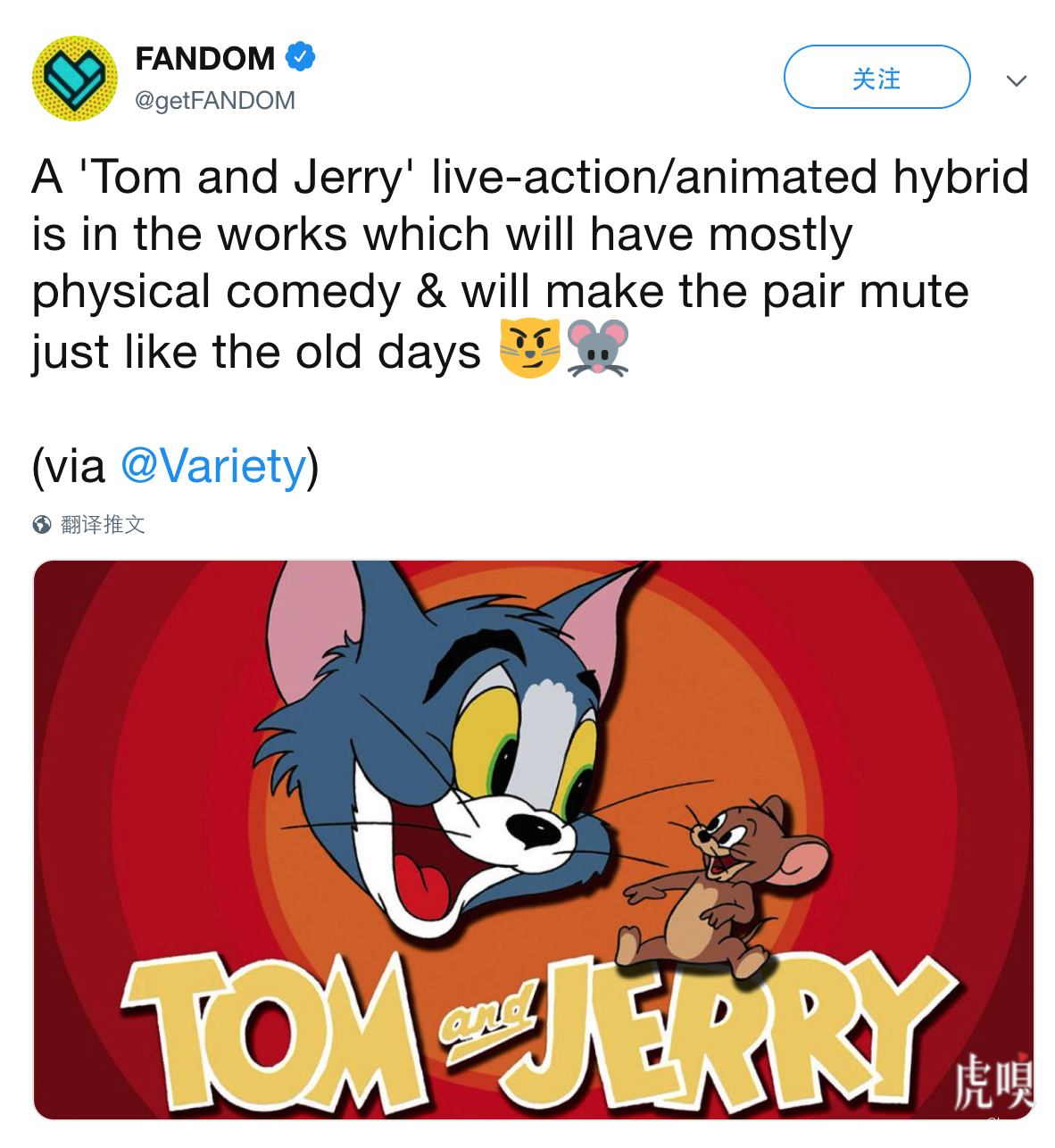Click the 虎嗅 watermark on the image
The image size is (1055, 1148).
993,1083
